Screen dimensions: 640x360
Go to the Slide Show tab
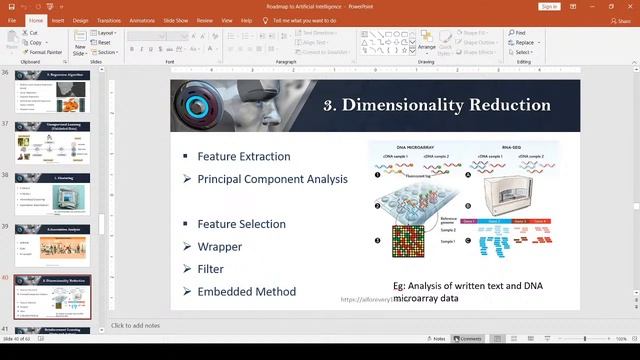click(176, 20)
